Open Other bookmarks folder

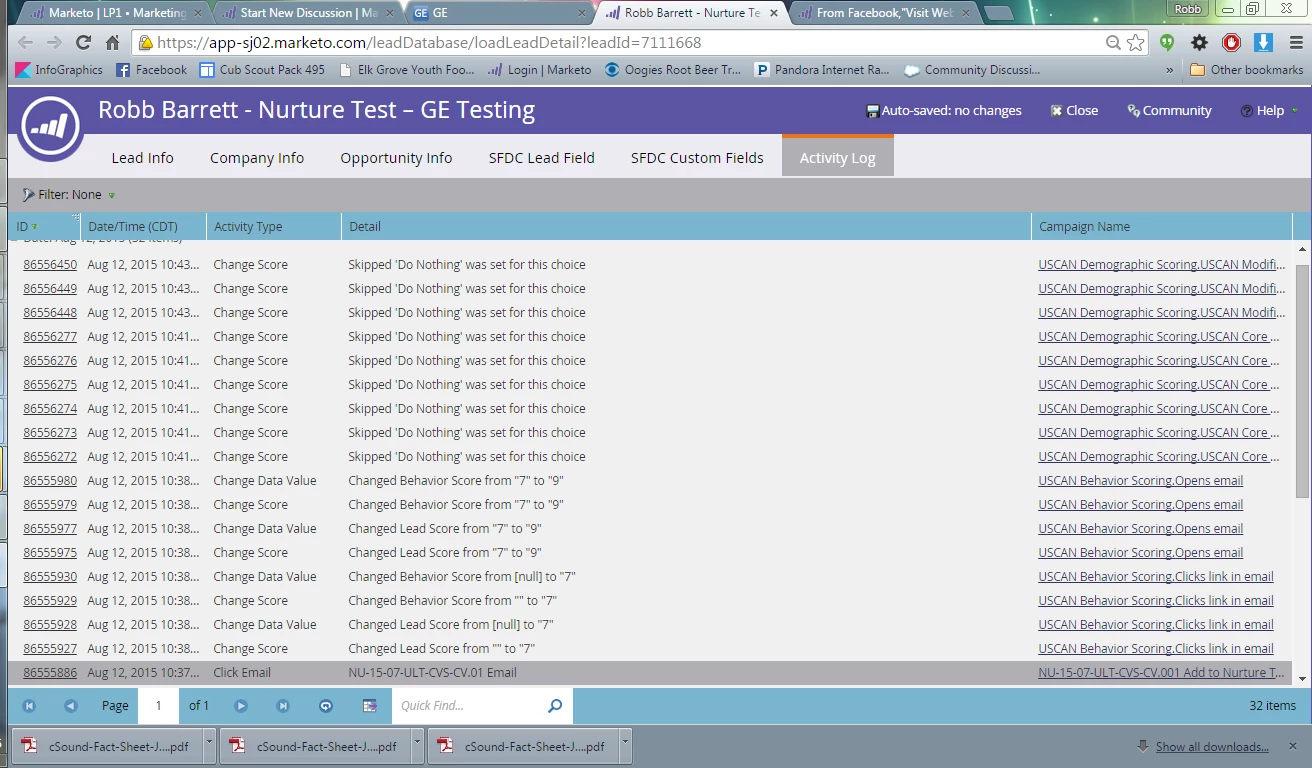(1247, 70)
